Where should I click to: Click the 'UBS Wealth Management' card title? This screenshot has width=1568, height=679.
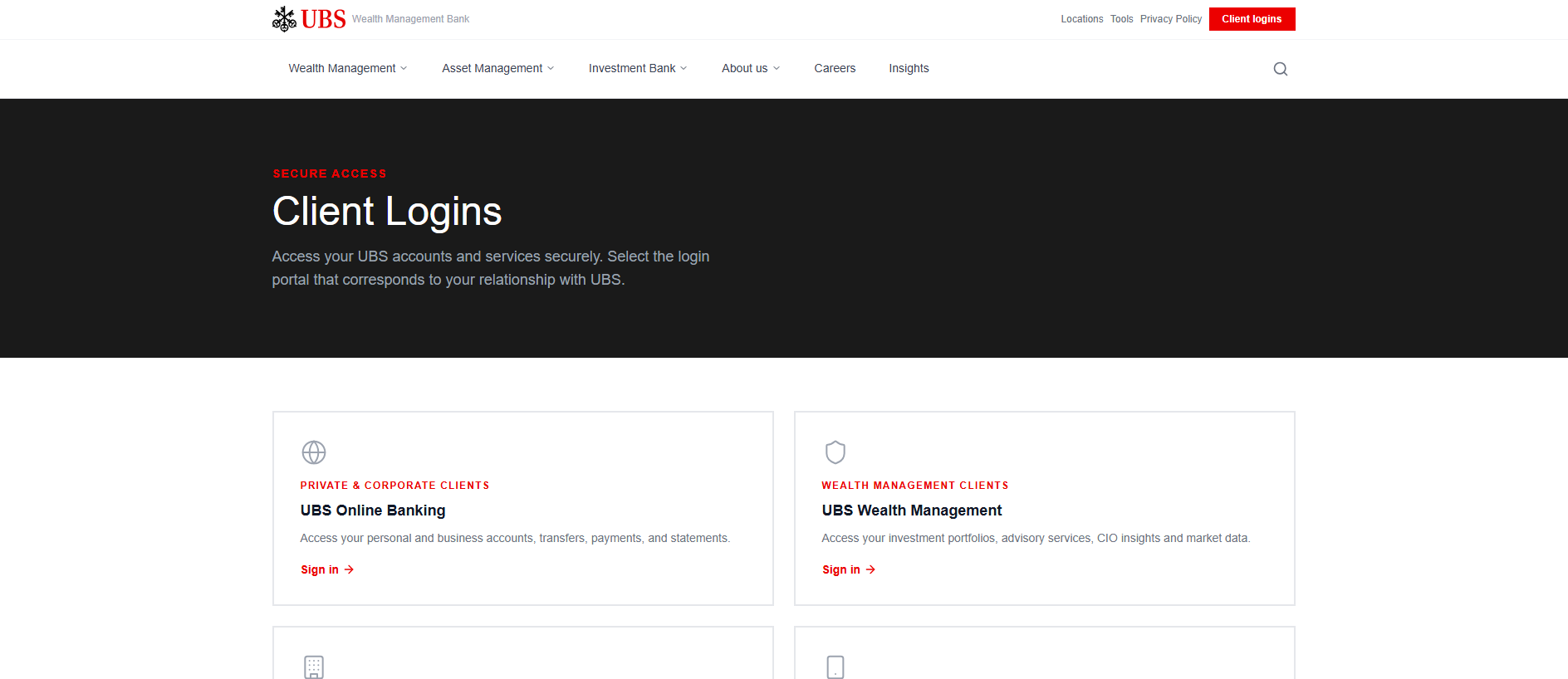[x=912, y=510]
